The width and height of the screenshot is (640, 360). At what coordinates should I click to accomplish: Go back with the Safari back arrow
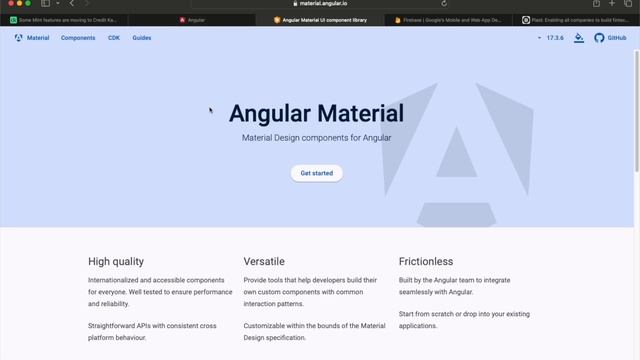[71, 3]
